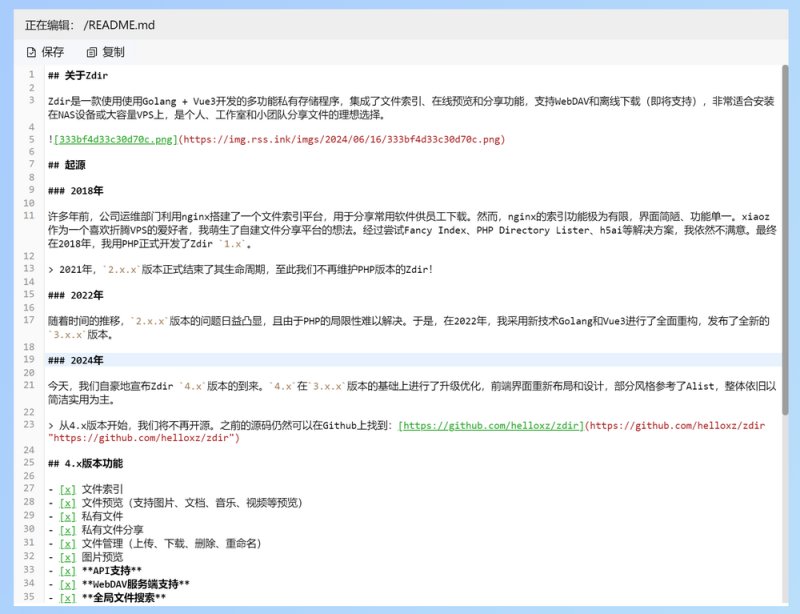
Task: Click the /README.md file path title
Action: point(119,25)
